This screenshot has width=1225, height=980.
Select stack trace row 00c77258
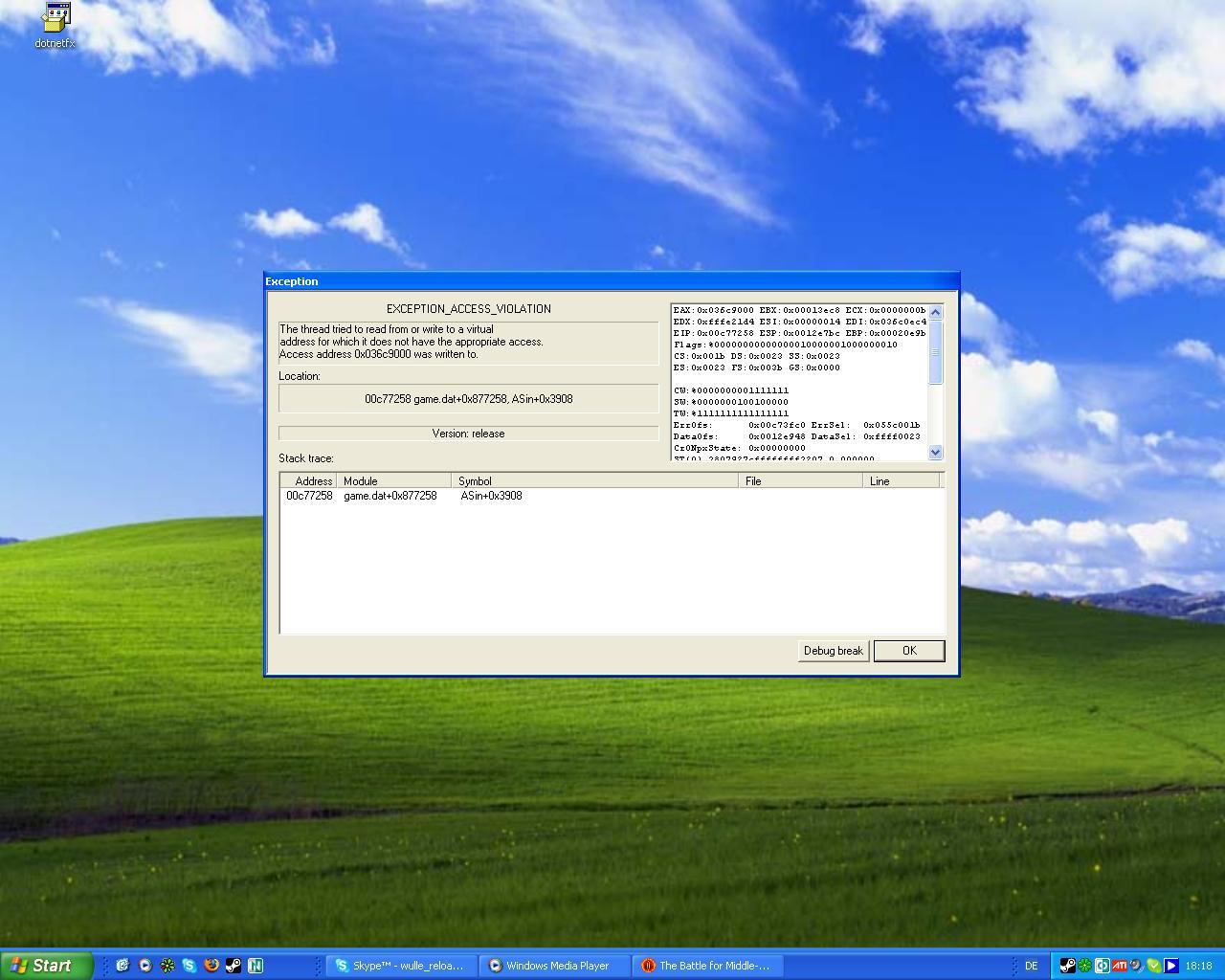click(612, 496)
